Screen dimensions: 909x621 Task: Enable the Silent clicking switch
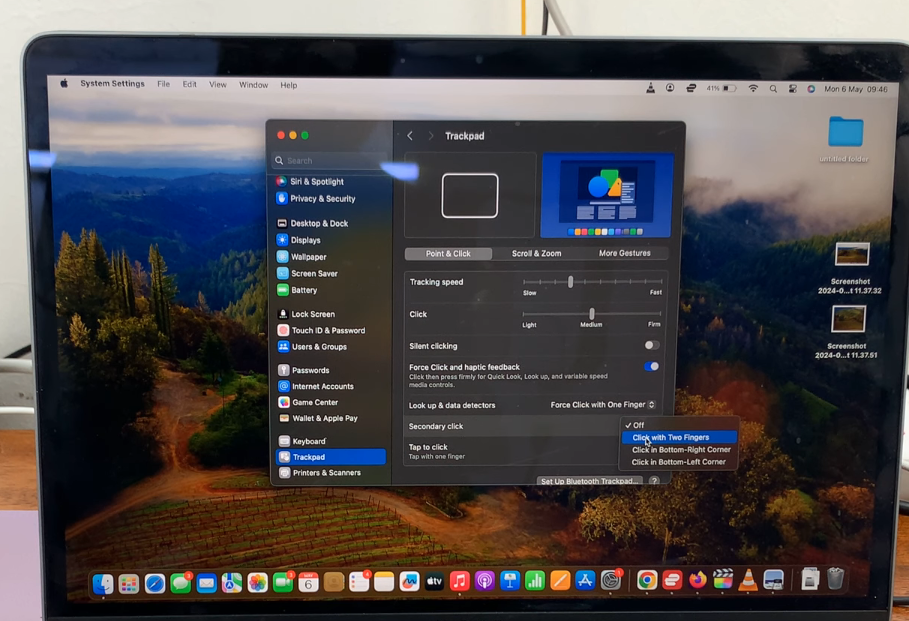point(652,346)
